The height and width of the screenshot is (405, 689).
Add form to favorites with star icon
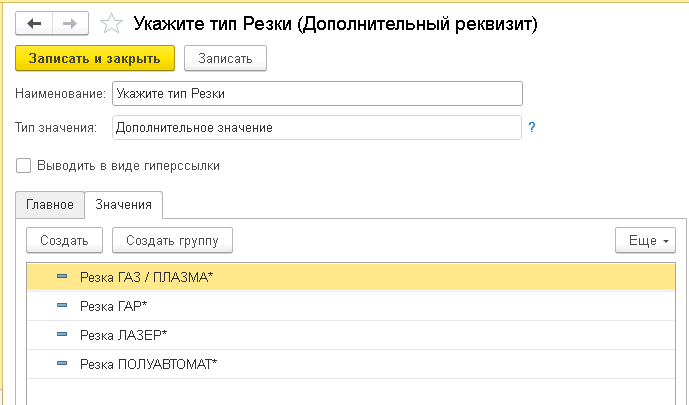click(113, 24)
